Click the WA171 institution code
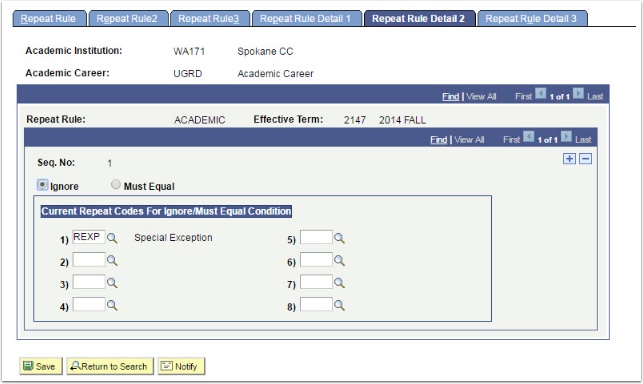 pos(189,51)
